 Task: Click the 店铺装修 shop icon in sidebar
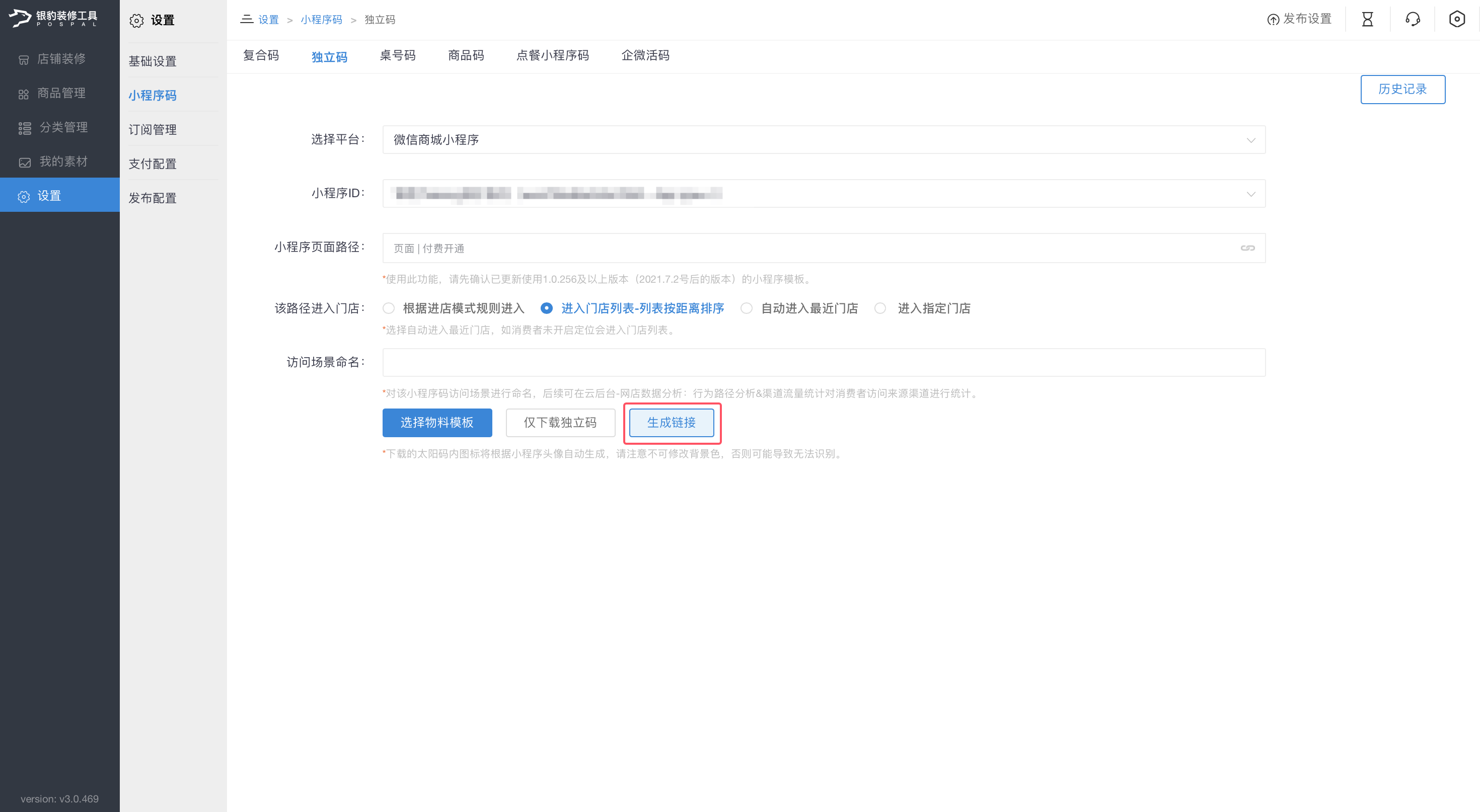click(x=24, y=60)
